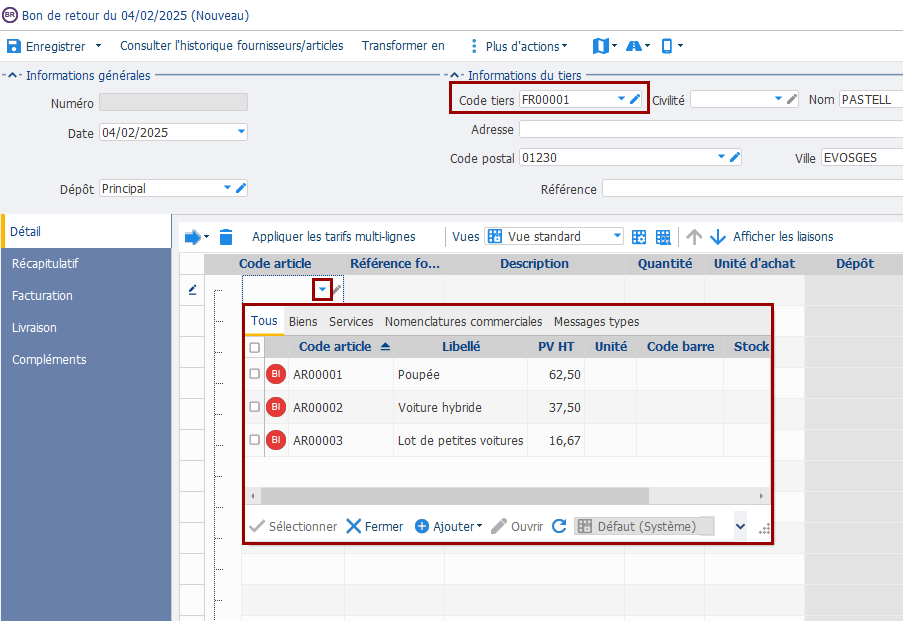903x621 pixels.
Task: Open the Défaut (Système) view dropdown
Action: click(x=644, y=526)
